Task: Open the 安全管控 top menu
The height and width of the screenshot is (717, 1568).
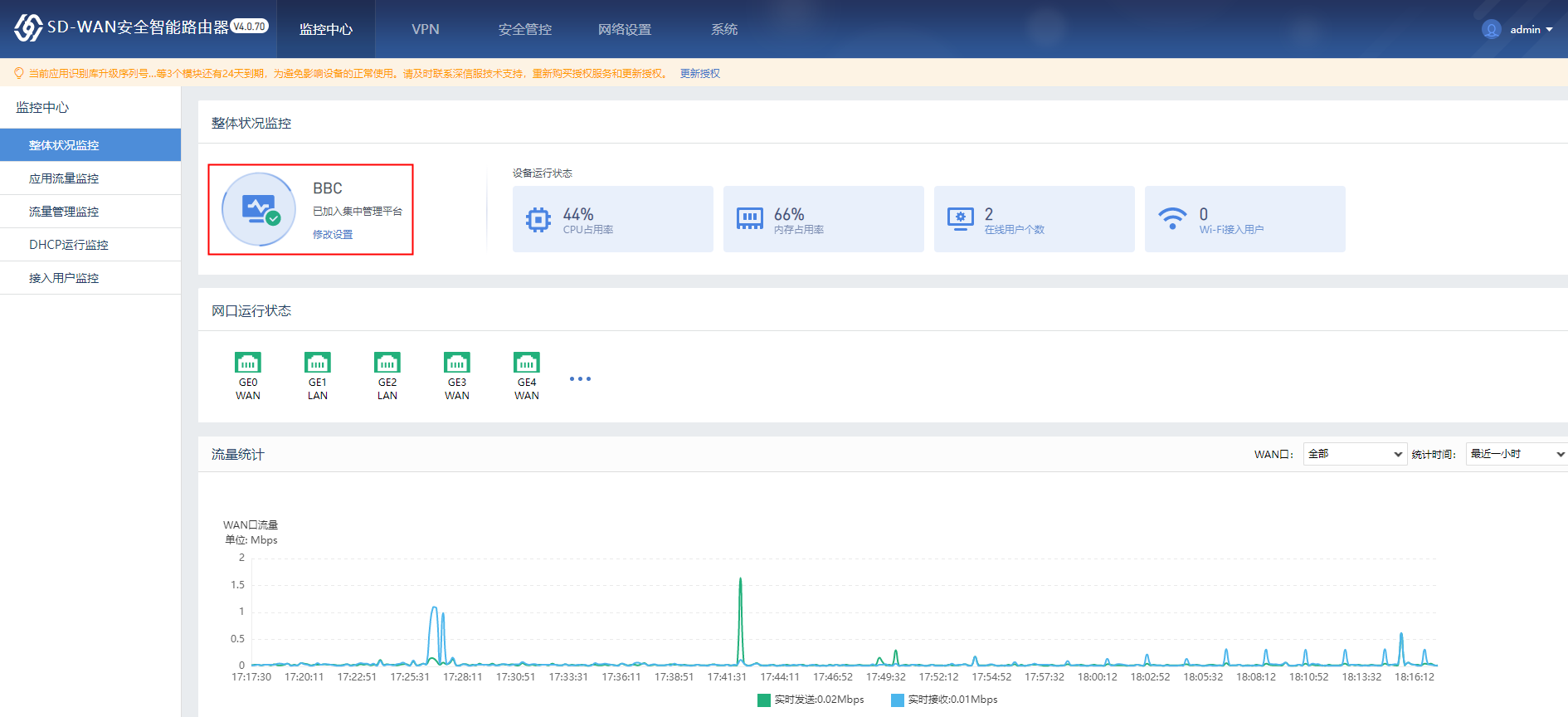Action: pyautogui.click(x=525, y=29)
